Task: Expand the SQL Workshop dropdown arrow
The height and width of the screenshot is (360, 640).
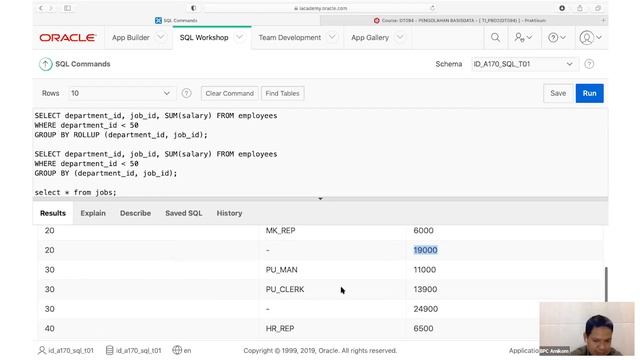Action: (x=240, y=37)
